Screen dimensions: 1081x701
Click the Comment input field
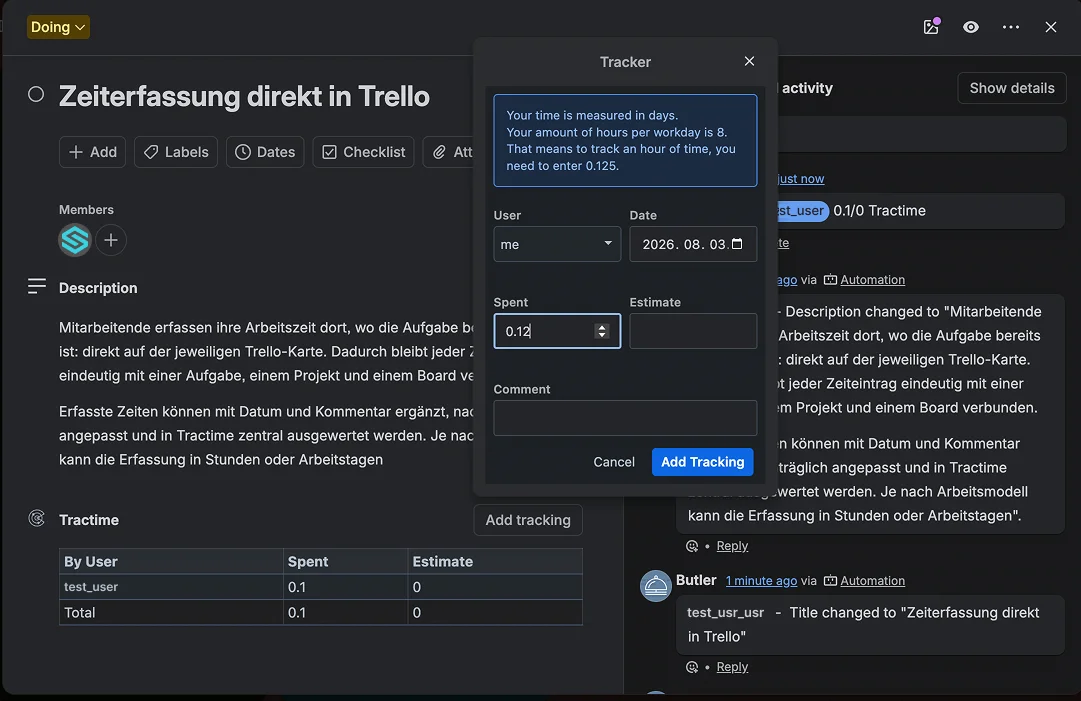[625, 418]
